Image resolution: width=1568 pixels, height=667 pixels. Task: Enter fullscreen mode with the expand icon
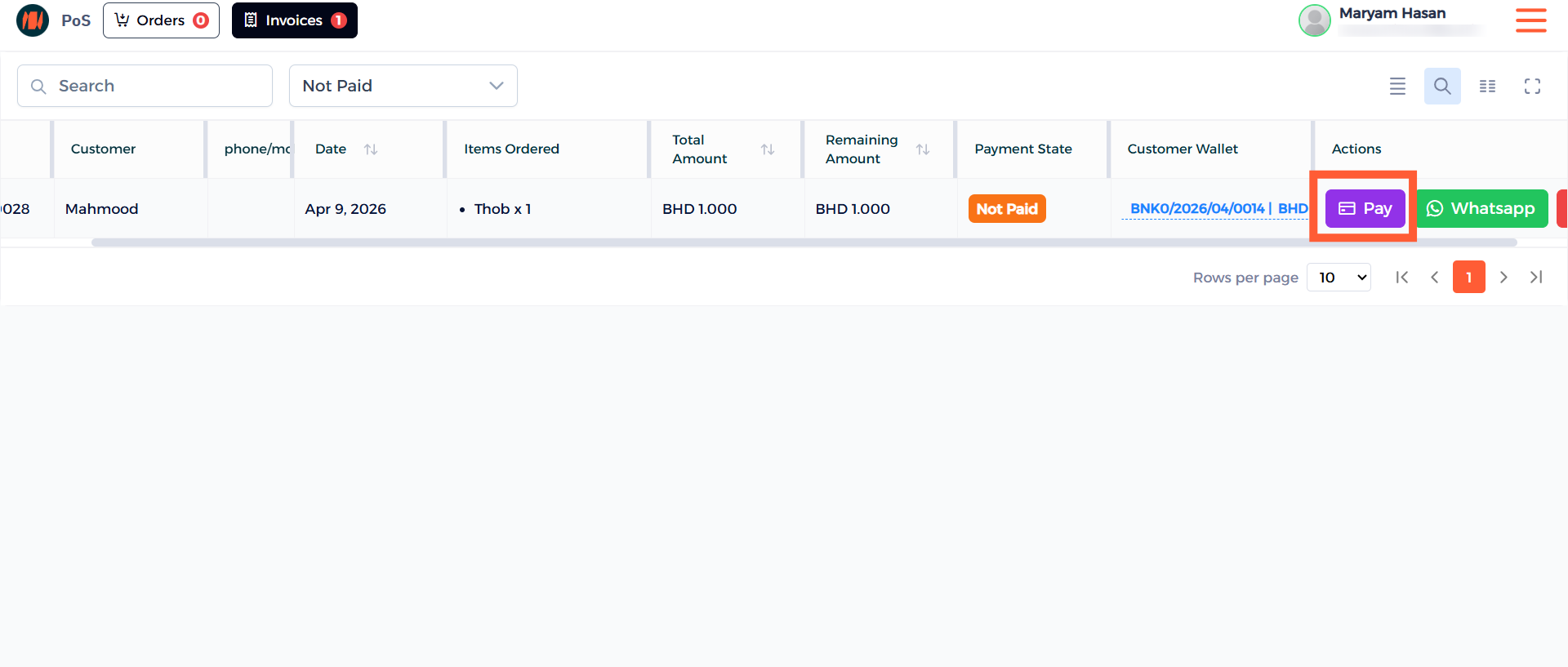click(x=1532, y=86)
